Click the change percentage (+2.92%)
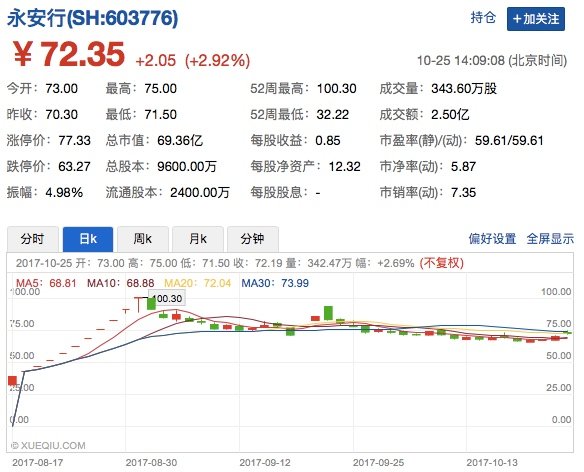Image resolution: width=584 pixels, height=472 pixels. 218,60
